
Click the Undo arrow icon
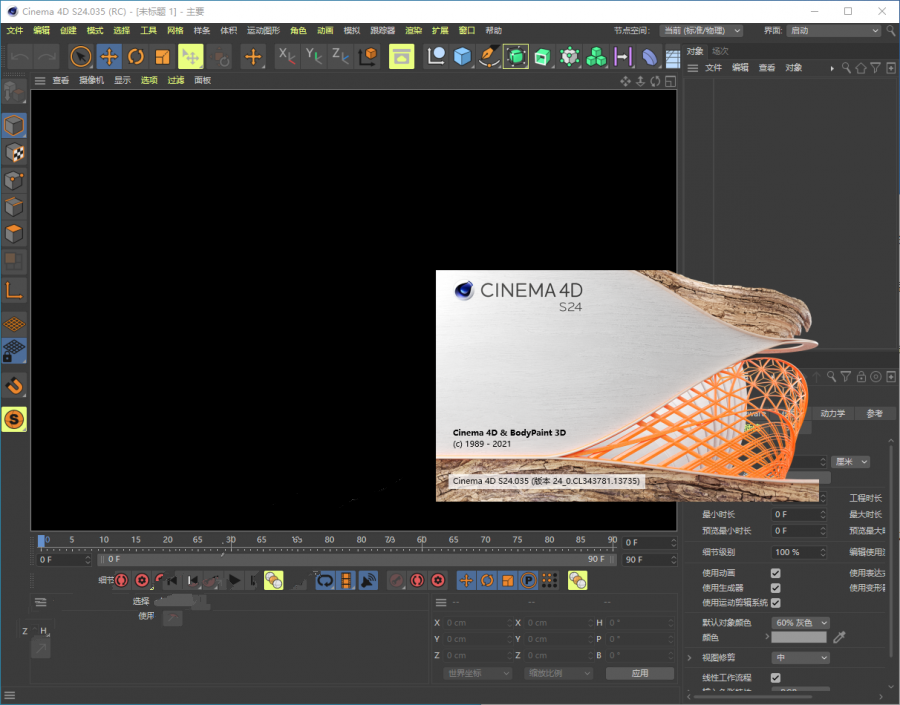click(20, 56)
